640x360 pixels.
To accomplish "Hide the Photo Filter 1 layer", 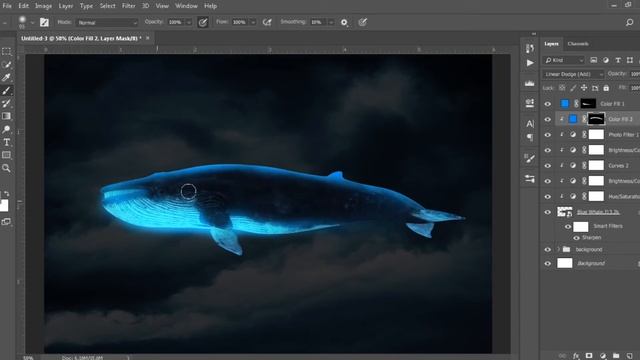I will point(548,135).
